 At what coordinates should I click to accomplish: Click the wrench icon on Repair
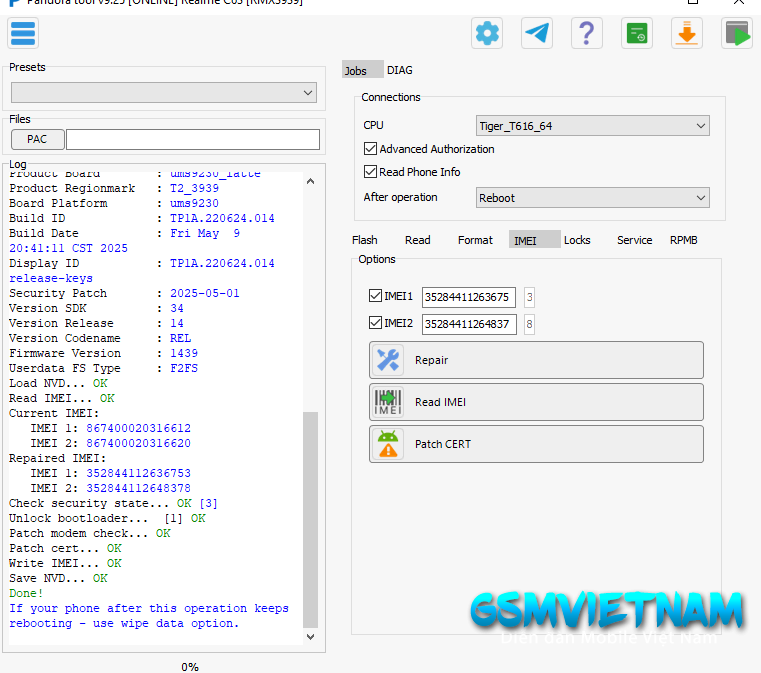tap(388, 360)
